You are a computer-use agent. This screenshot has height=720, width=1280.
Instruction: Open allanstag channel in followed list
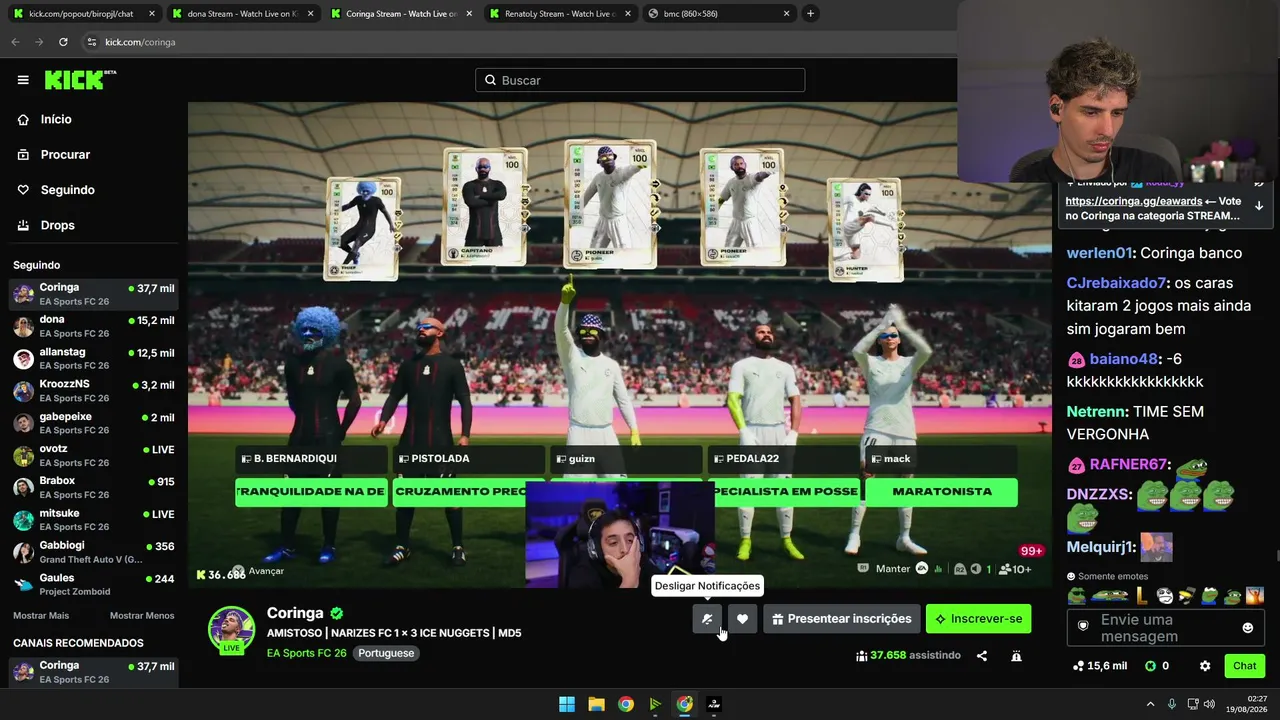point(94,358)
